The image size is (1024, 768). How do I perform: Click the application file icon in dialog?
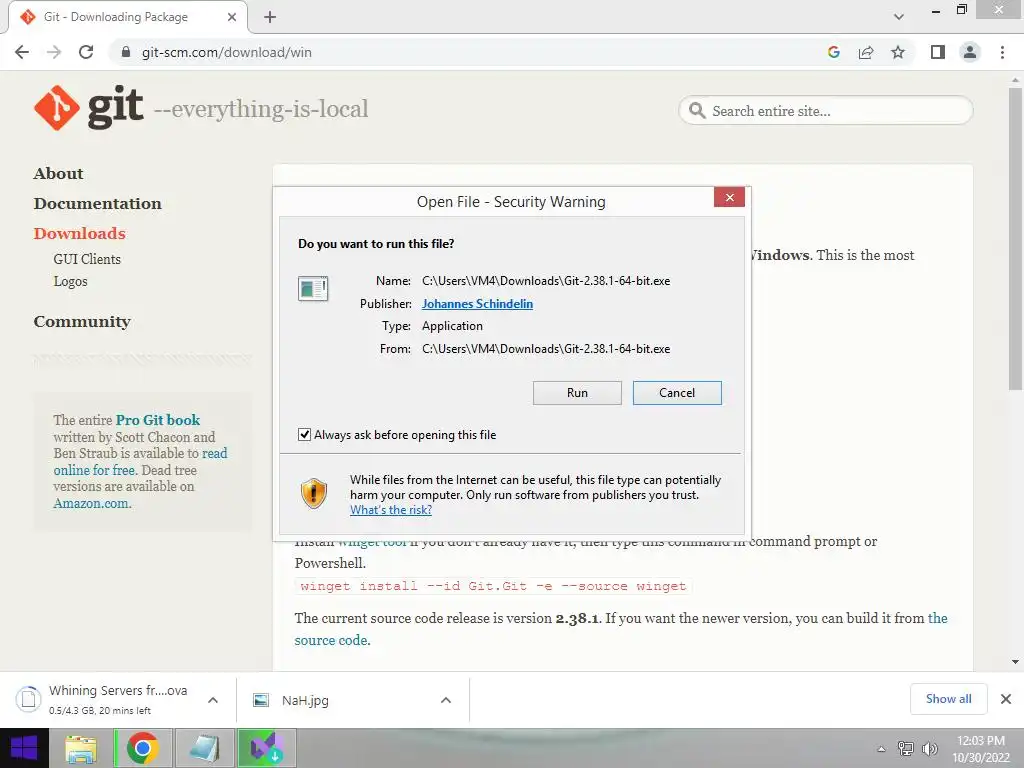[313, 288]
